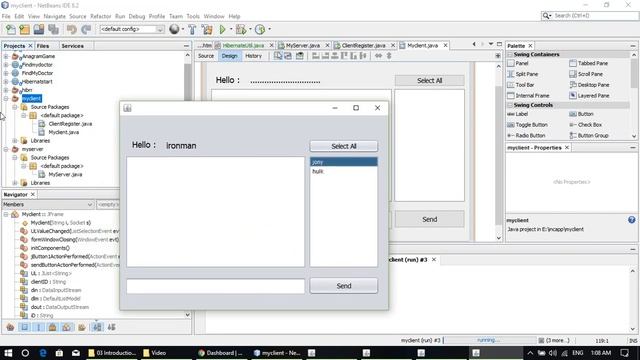Toggle Fully Qualified Names in Navigator
This screenshot has height=360, width=640.
click(x=82, y=327)
